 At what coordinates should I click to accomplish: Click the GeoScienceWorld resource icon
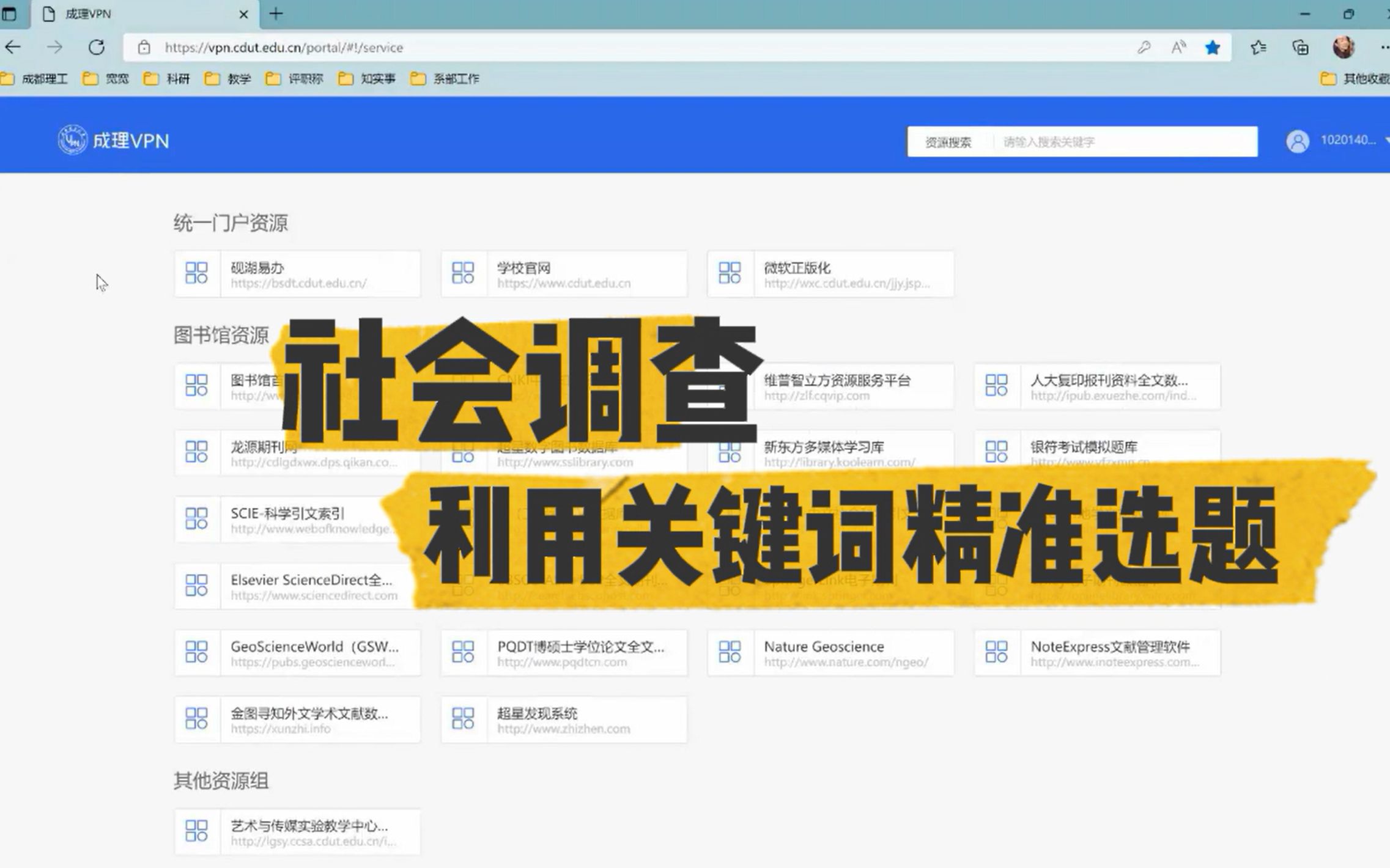point(196,652)
